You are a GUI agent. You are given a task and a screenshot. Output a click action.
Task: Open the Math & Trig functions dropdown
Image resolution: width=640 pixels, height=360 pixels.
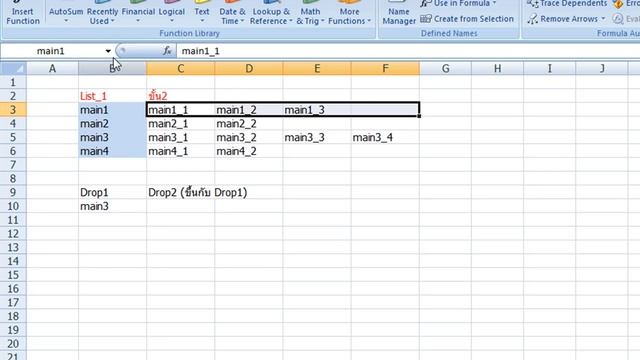click(x=310, y=13)
